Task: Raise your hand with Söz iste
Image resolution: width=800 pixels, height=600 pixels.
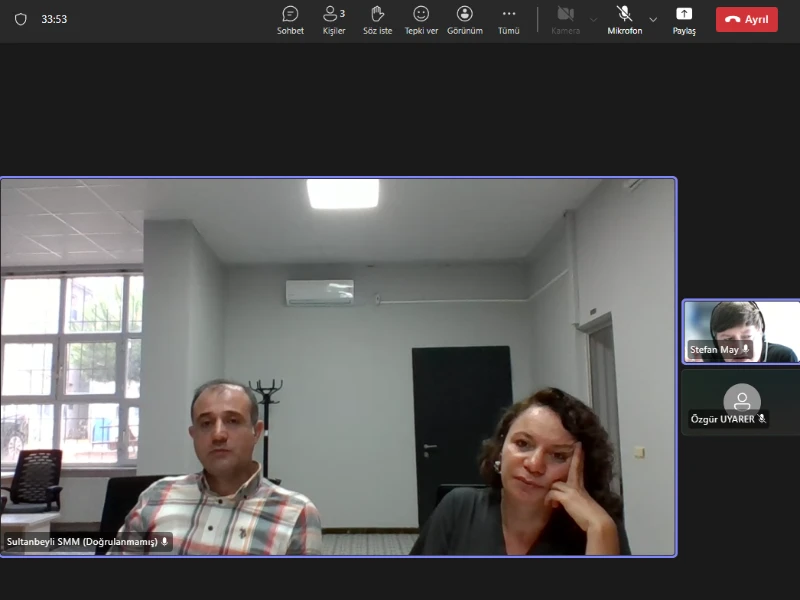Action: click(377, 19)
